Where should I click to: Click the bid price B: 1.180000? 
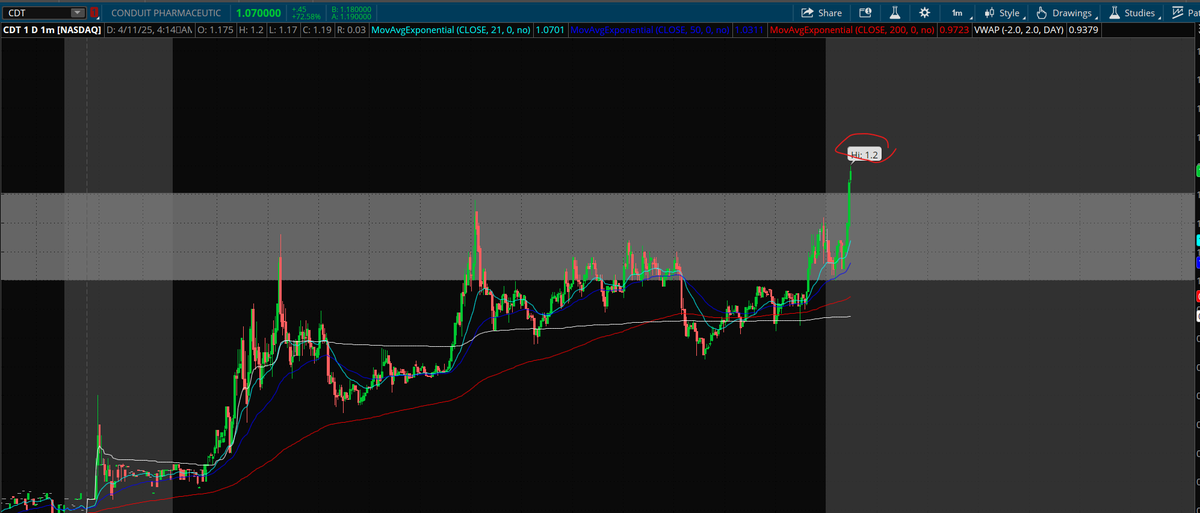pos(350,9)
